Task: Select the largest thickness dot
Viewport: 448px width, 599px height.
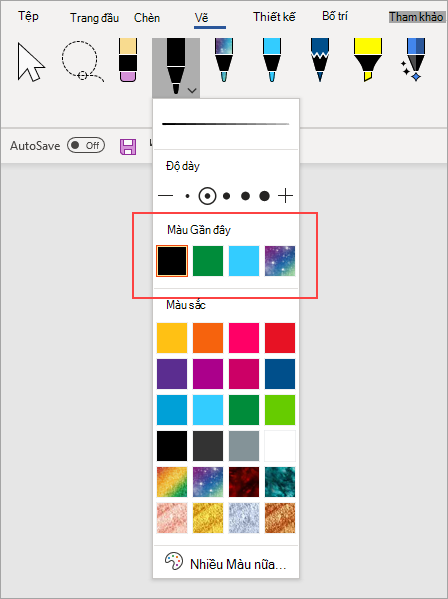Action: tap(264, 196)
